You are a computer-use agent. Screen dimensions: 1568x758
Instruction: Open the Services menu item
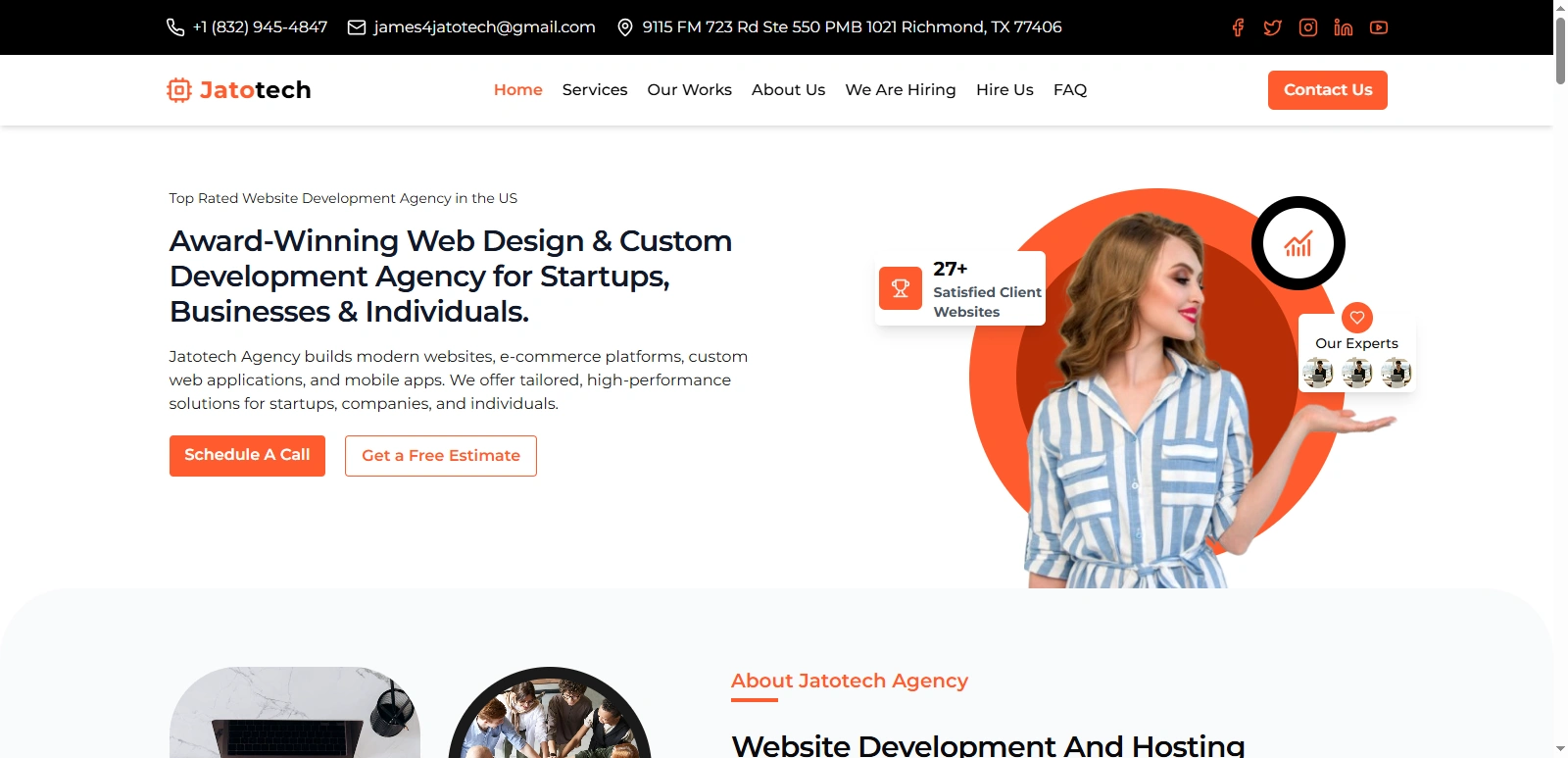tap(595, 90)
